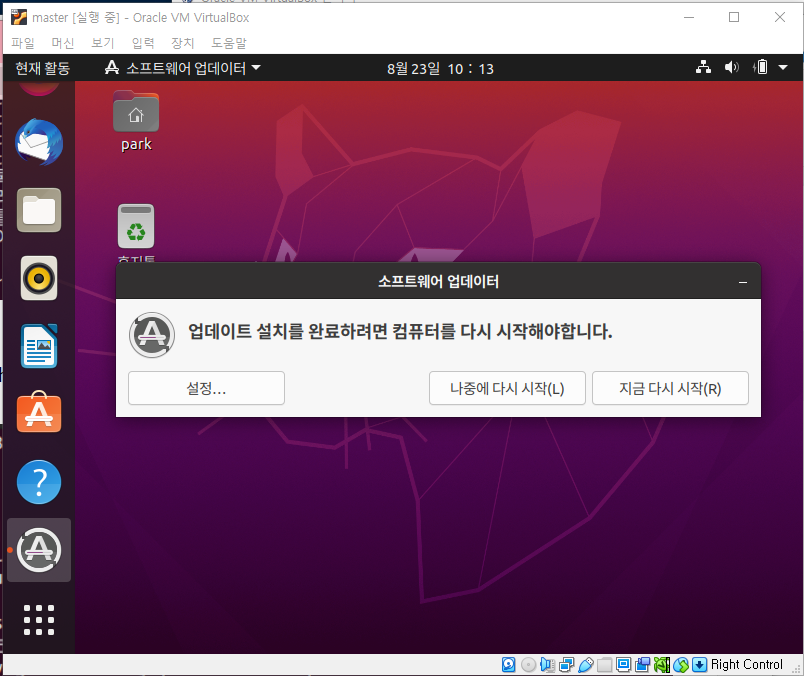Open the park home folder on desktop
Viewport: 804px width, 676px height.
(x=136, y=122)
